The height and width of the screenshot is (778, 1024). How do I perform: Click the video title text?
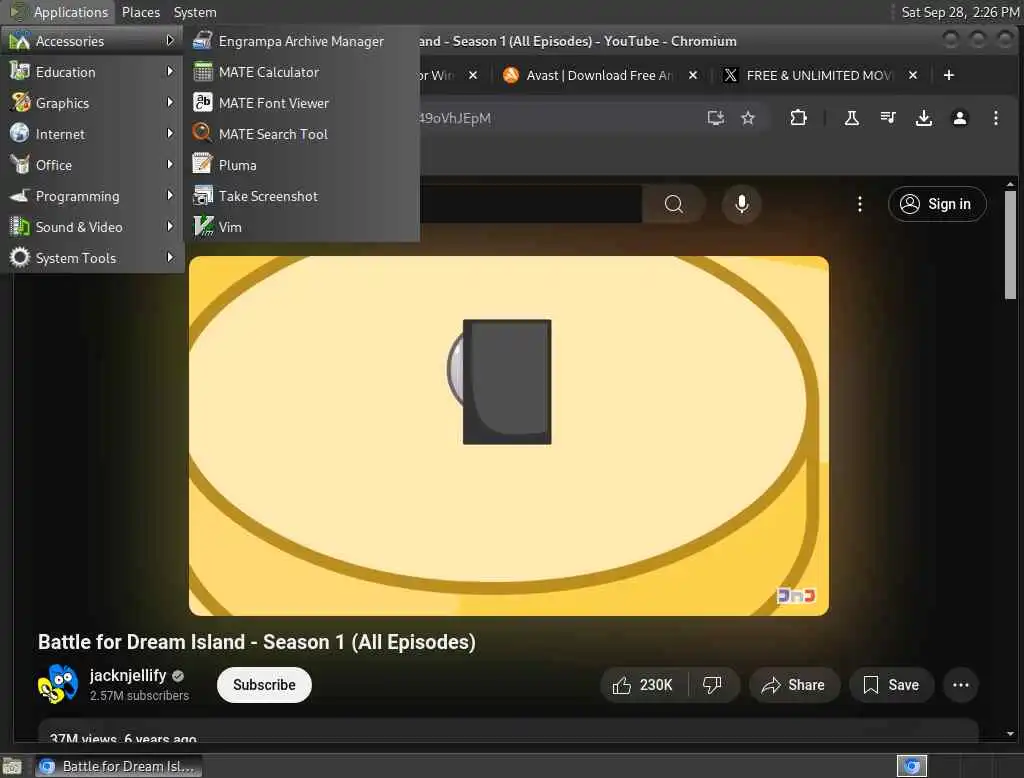click(257, 642)
